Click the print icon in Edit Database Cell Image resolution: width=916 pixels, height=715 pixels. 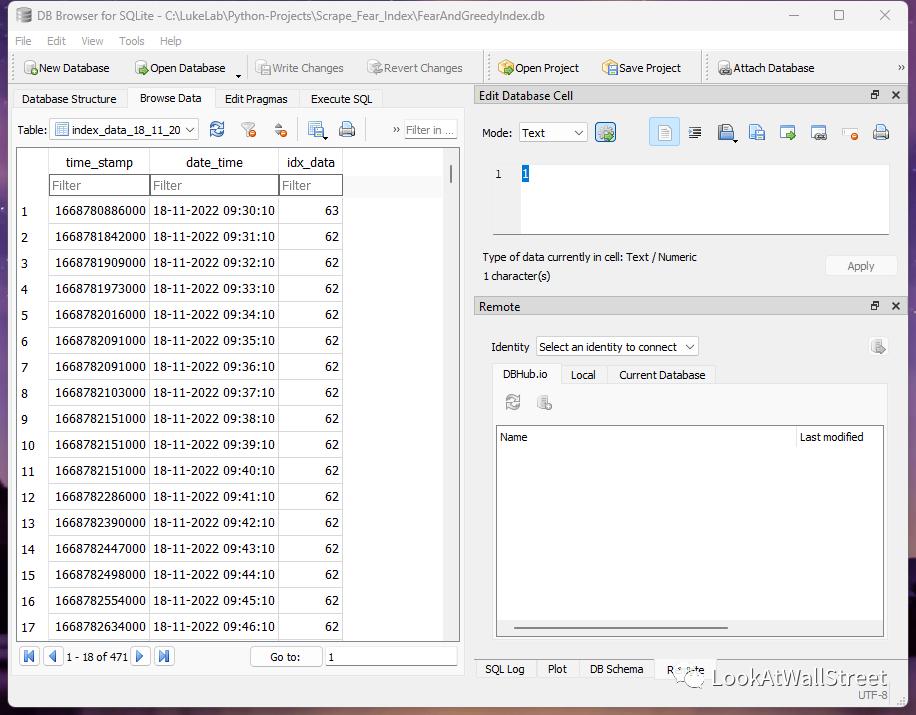(881, 133)
